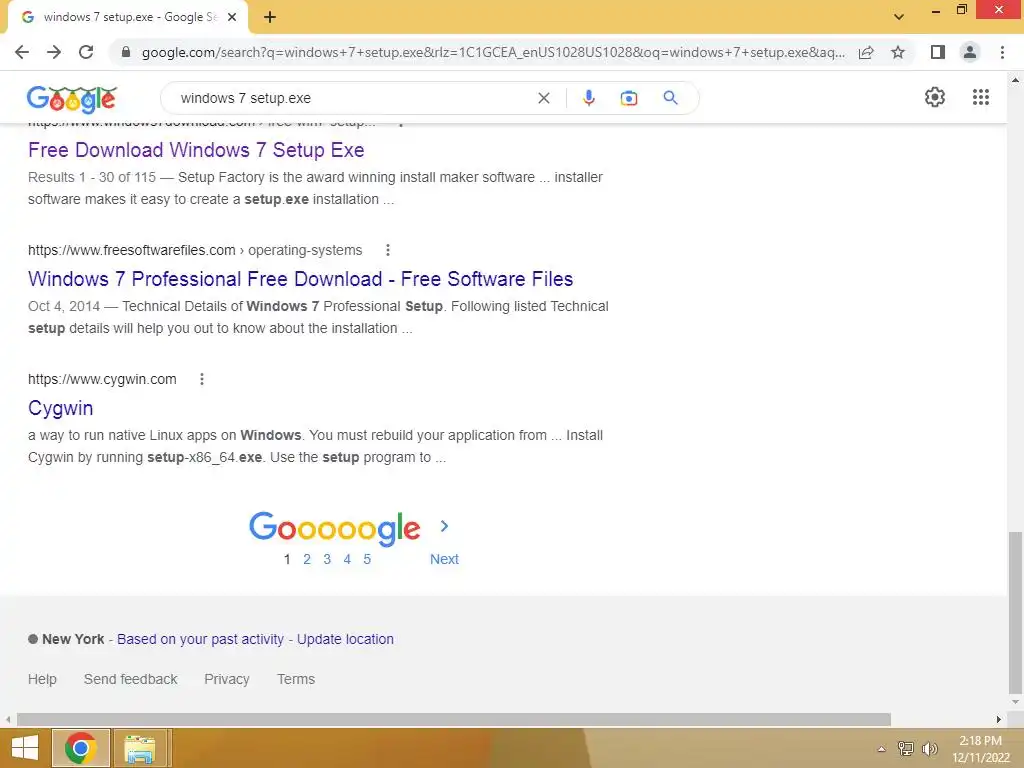Open the Privacy footer link
This screenshot has width=1024, height=768.
227,679
